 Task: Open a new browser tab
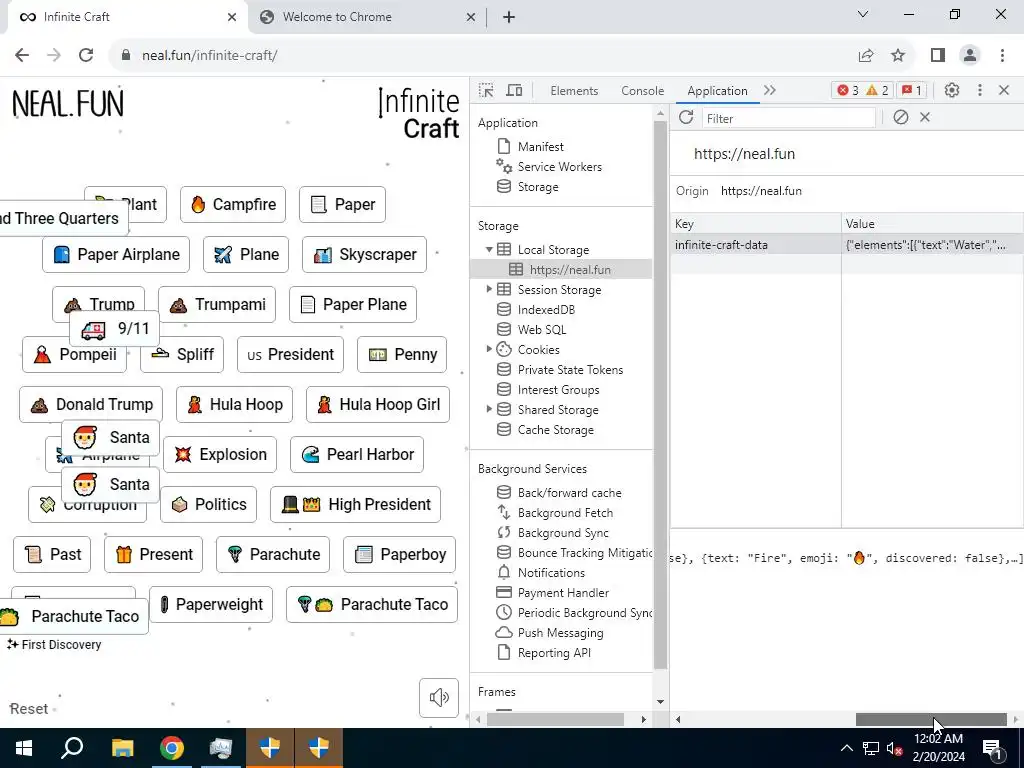pyautogui.click(x=509, y=17)
